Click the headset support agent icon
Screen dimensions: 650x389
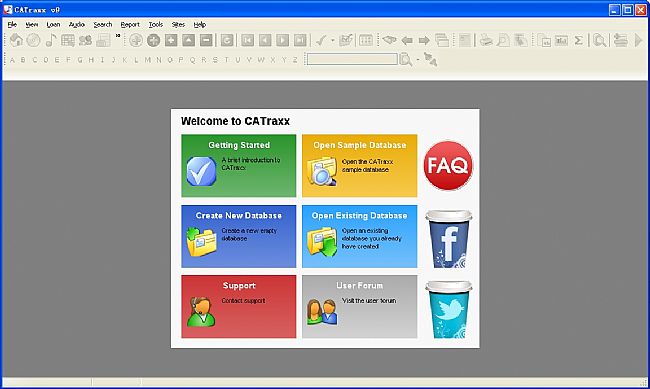pos(201,311)
